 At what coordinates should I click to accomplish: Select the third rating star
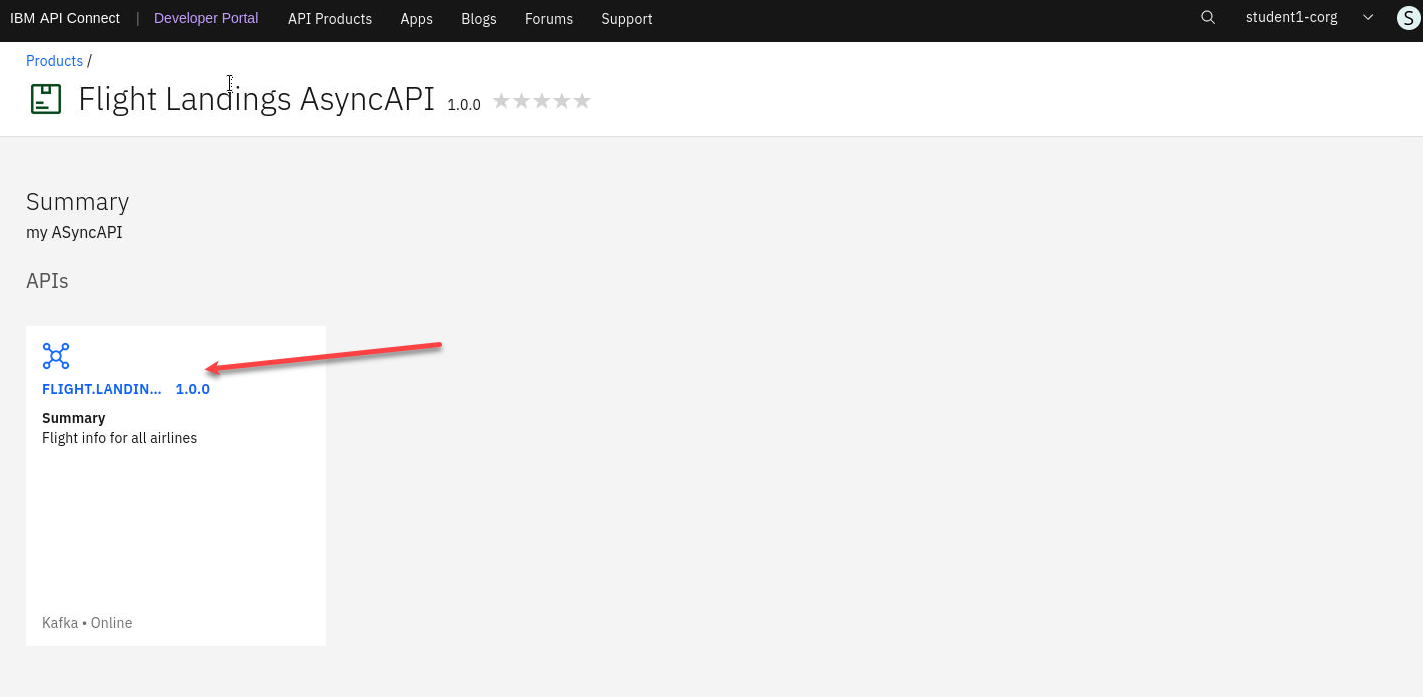541,101
